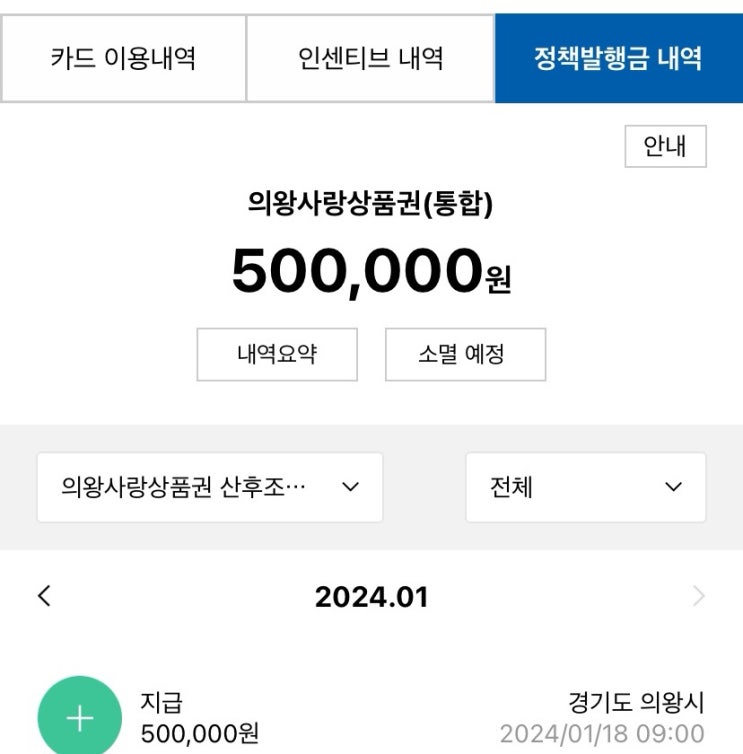View the 소멸 예정 button
The width and height of the screenshot is (743, 754).
(x=465, y=354)
